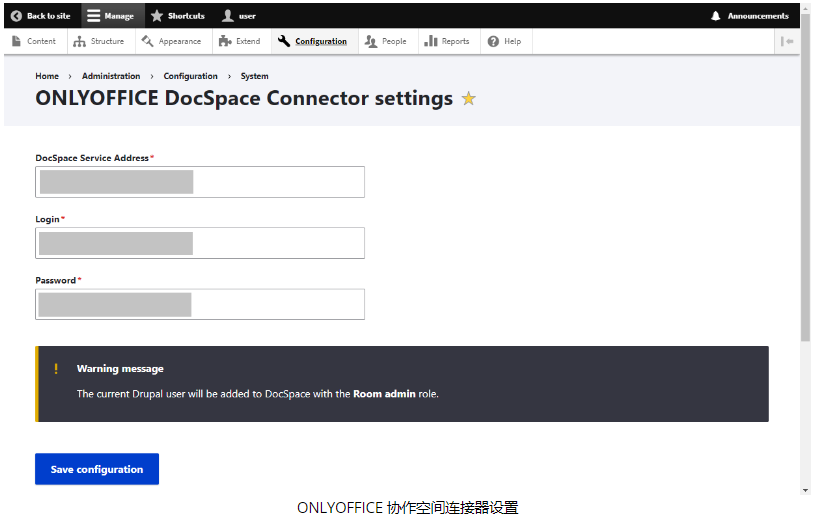Screen dimensions: 815x521
Task: Follow the System breadcrumb link
Action: pos(254,76)
